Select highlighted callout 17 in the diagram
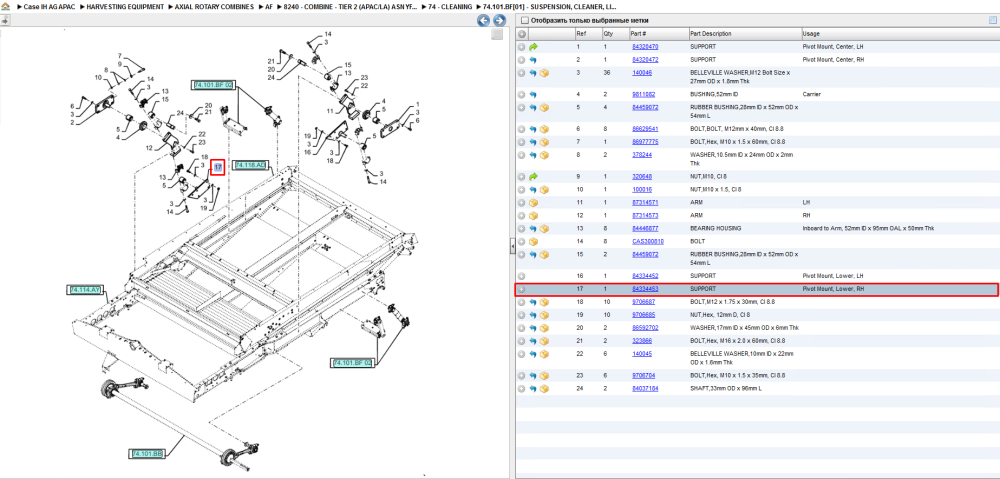 [217, 167]
